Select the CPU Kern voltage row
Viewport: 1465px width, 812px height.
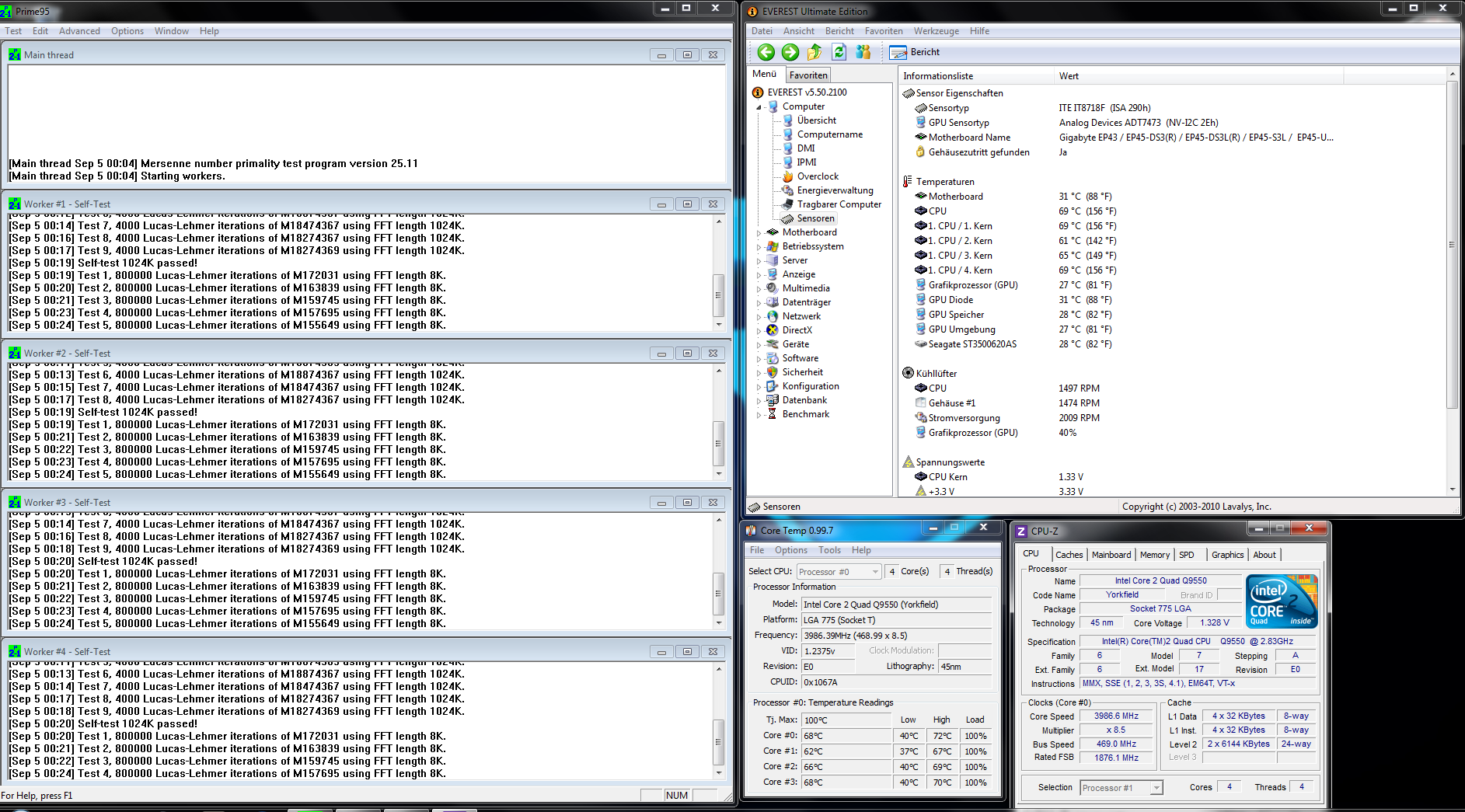pos(999,477)
